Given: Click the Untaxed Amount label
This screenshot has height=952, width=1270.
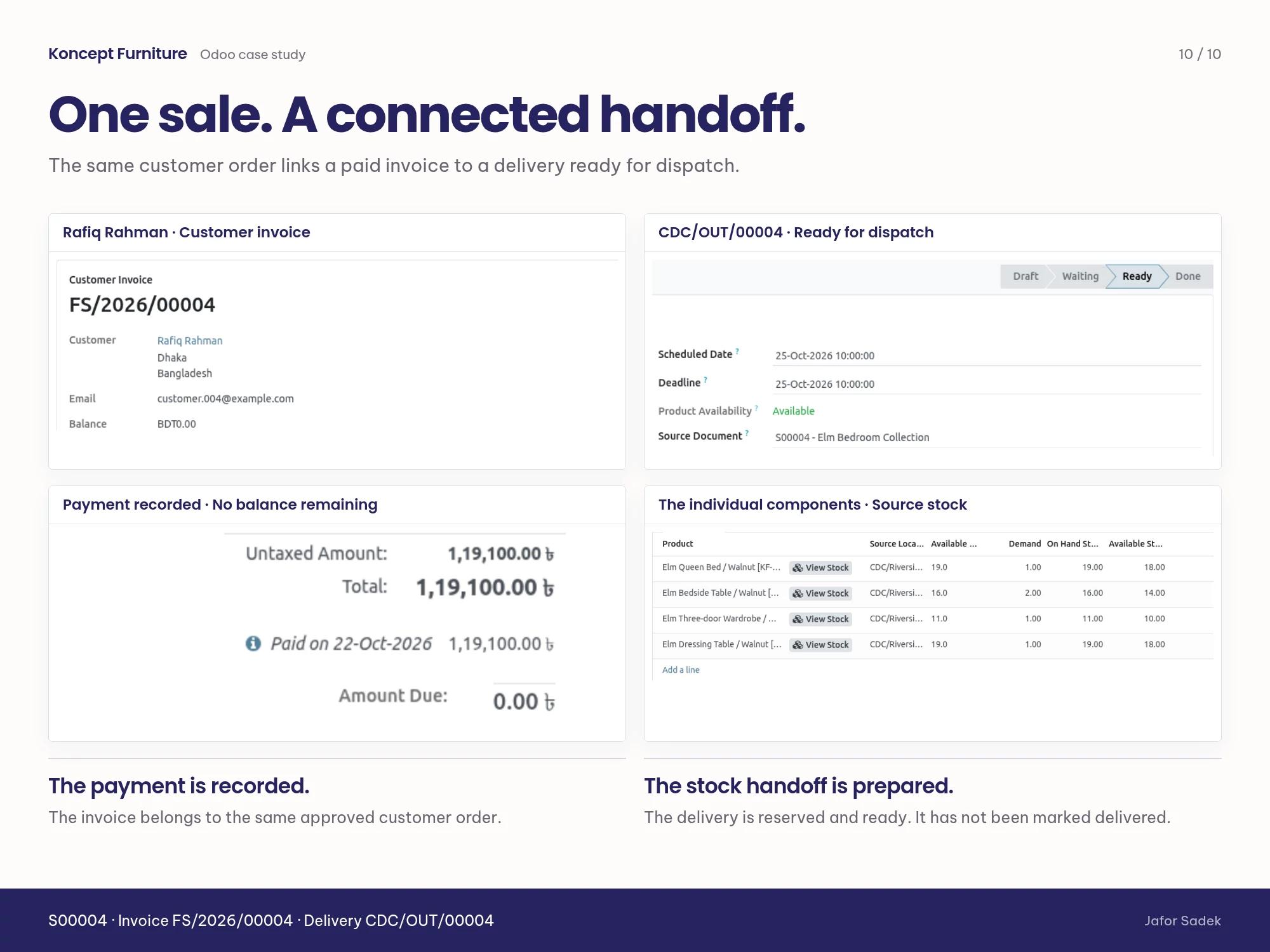Looking at the screenshot, I should click(x=316, y=553).
